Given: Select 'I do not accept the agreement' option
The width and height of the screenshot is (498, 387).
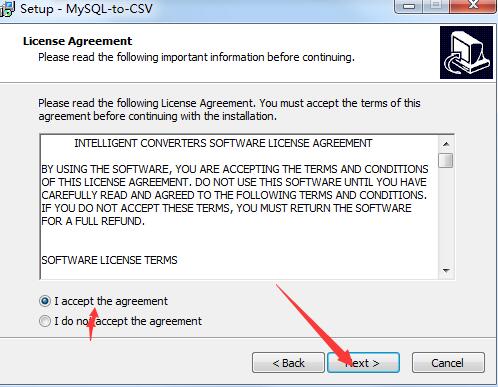Looking at the screenshot, I should (45, 321).
